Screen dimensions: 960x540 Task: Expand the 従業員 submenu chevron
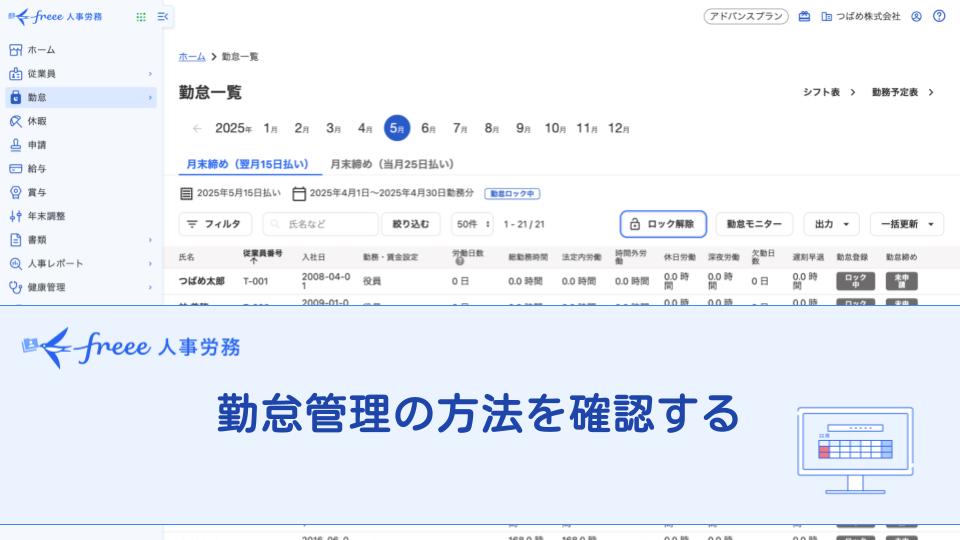(150, 74)
